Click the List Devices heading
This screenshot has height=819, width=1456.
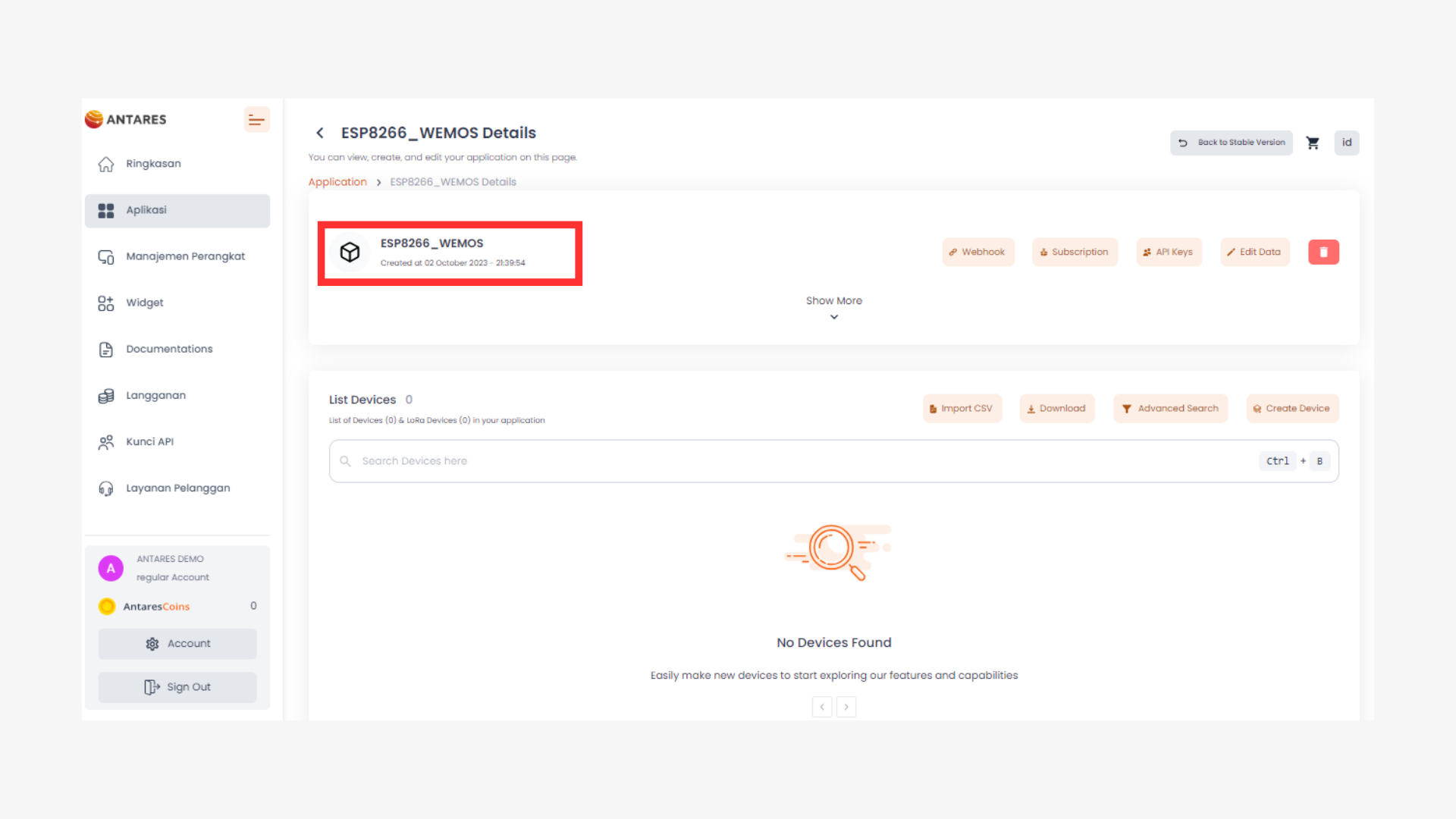[x=362, y=400]
